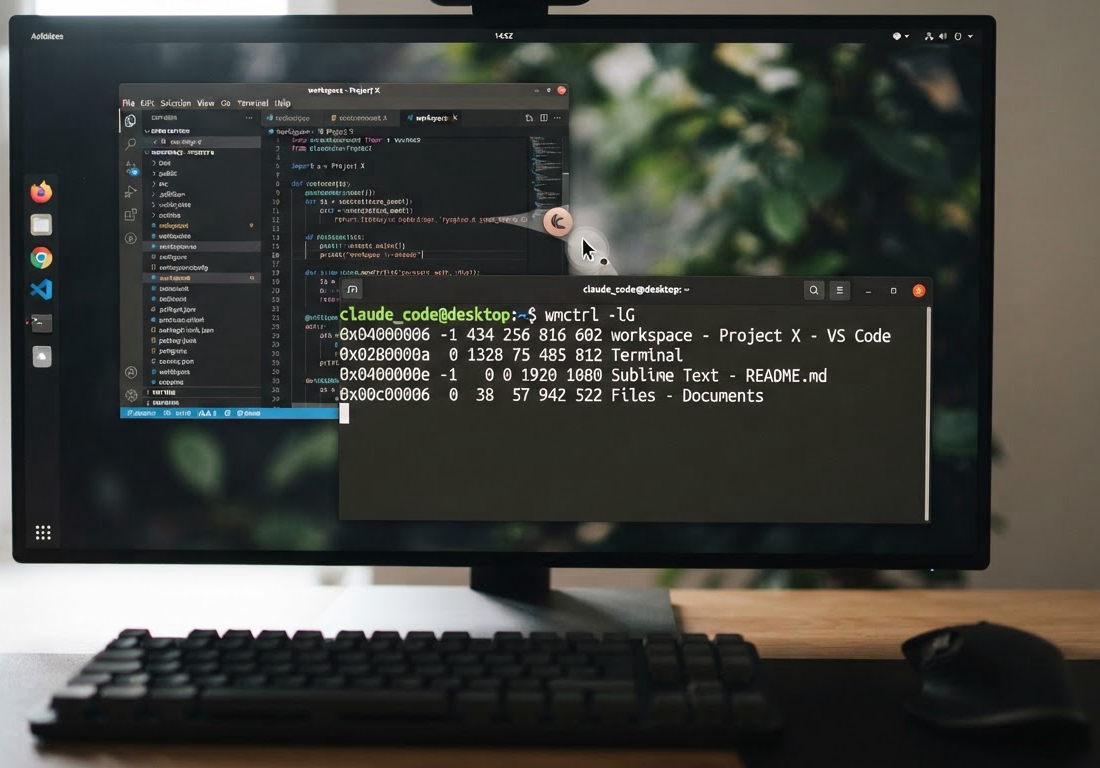
Task: Open the Explorer view in VS Code activity bar
Action: point(130,121)
